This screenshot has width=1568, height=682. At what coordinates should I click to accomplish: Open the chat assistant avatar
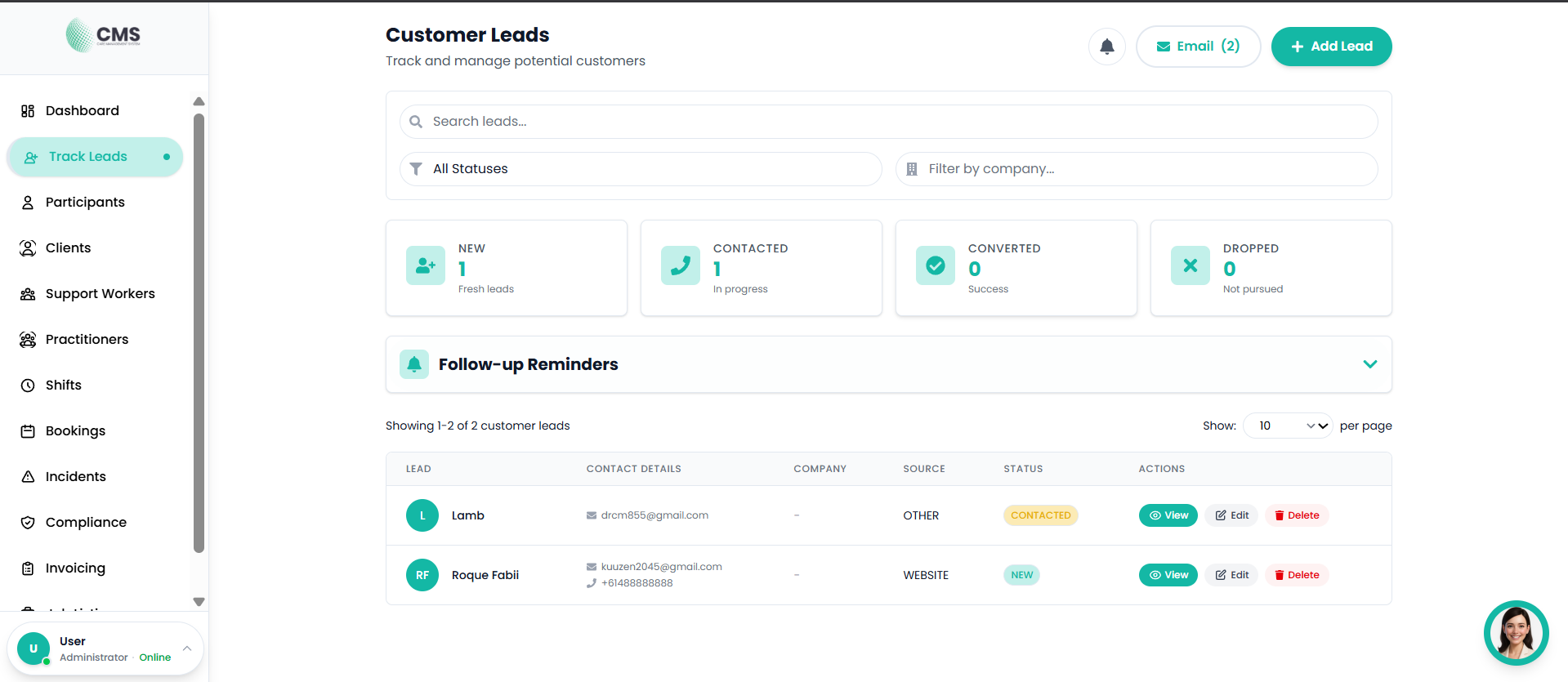click(x=1516, y=633)
